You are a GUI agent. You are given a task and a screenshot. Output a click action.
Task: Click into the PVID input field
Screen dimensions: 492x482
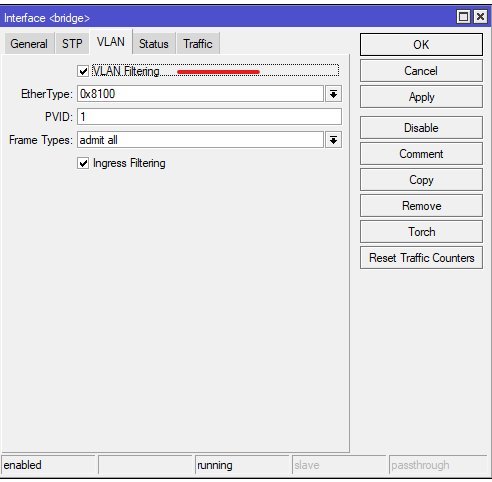click(209, 117)
